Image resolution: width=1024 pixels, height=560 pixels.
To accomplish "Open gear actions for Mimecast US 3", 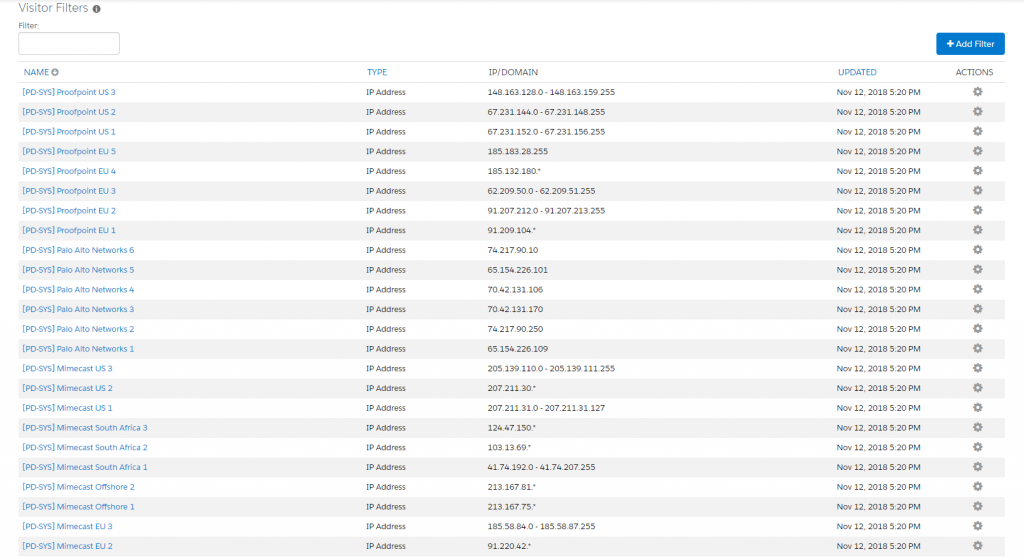I will pyautogui.click(x=977, y=368).
